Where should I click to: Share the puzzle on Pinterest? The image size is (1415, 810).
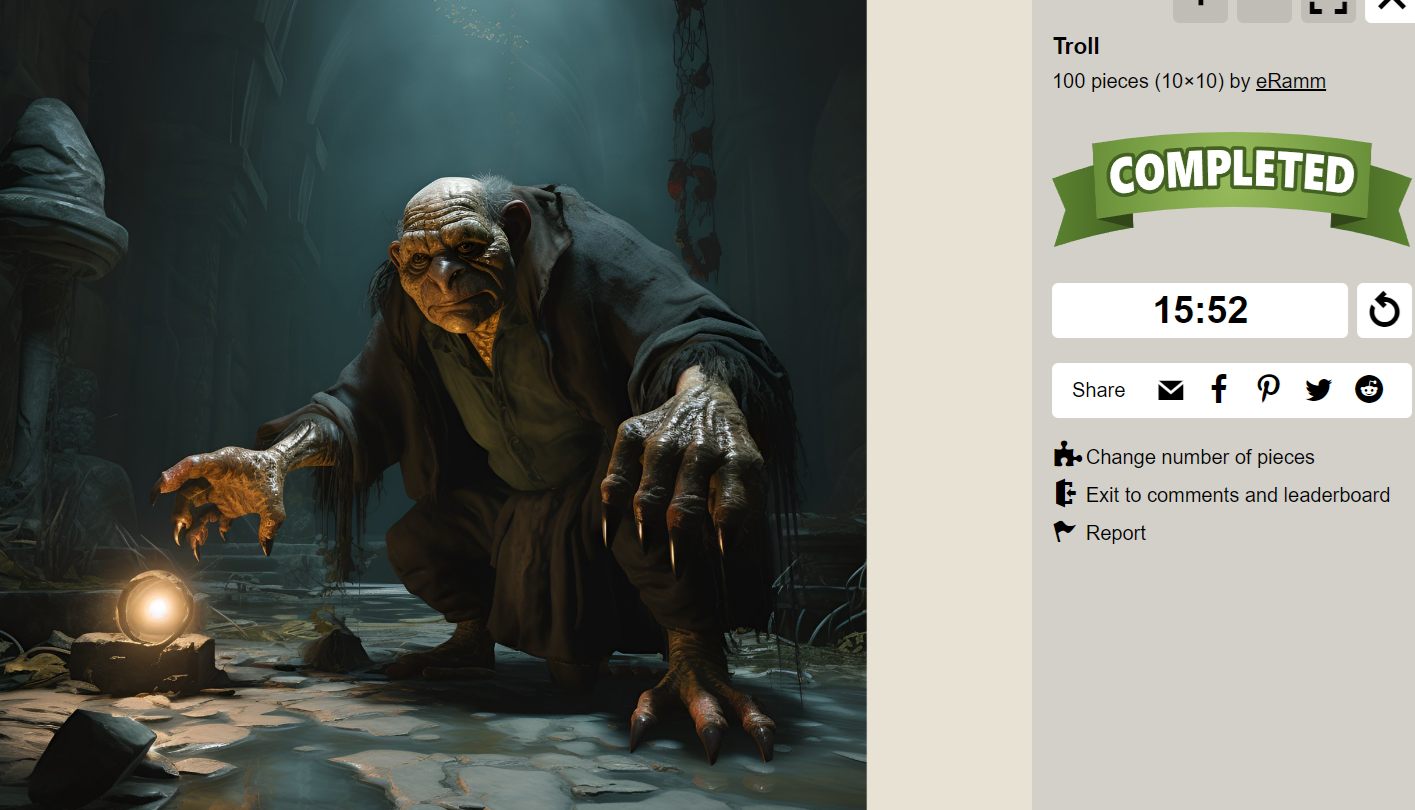1269,389
